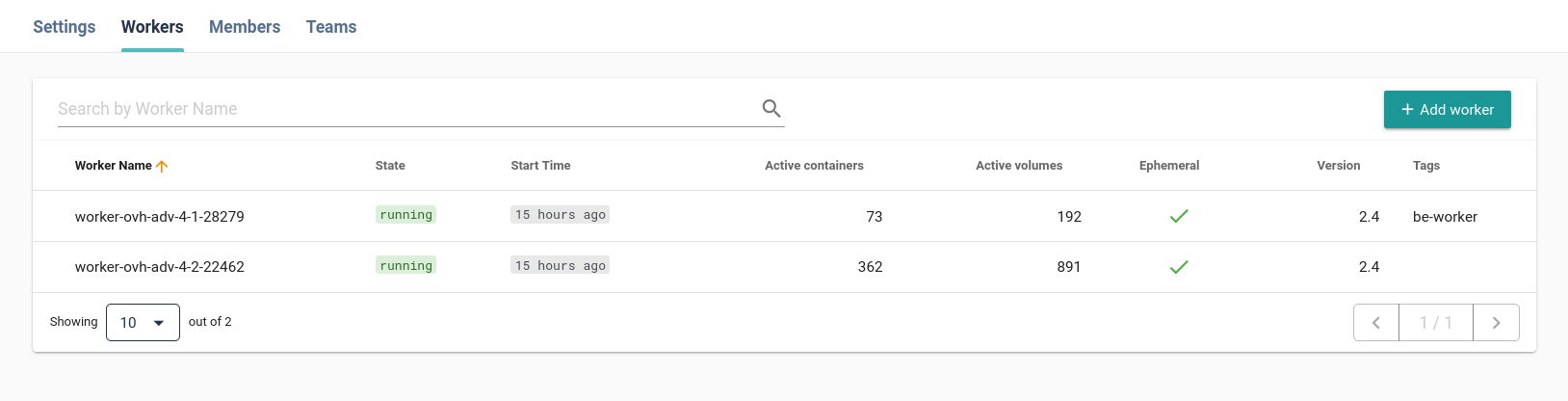This screenshot has width=1568, height=401.
Task: Open the Members tab
Action: pyautogui.click(x=245, y=27)
